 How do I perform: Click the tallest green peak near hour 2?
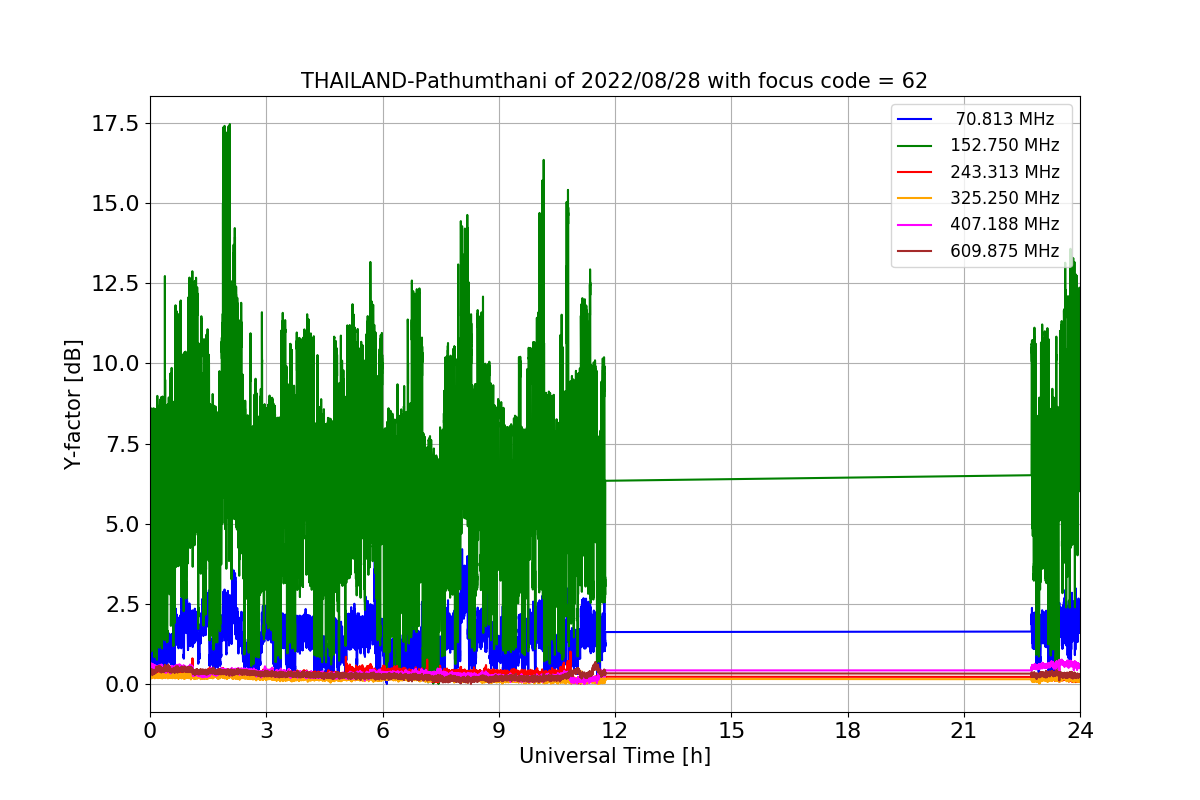pos(227,135)
